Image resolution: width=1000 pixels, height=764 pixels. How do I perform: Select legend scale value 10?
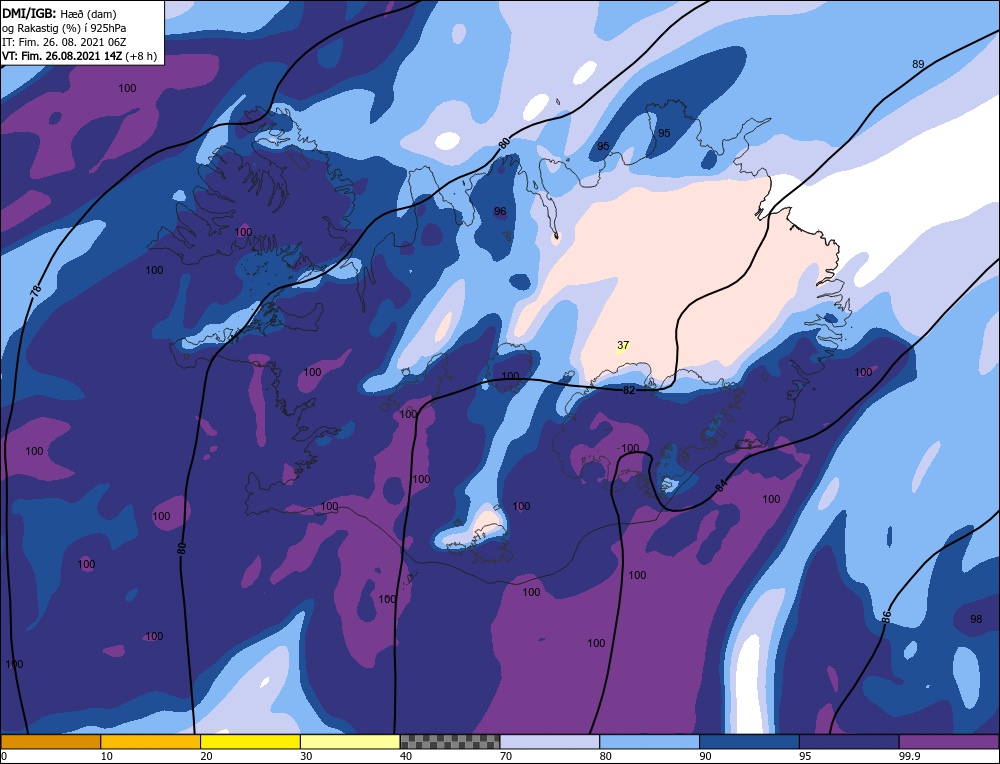(x=107, y=756)
